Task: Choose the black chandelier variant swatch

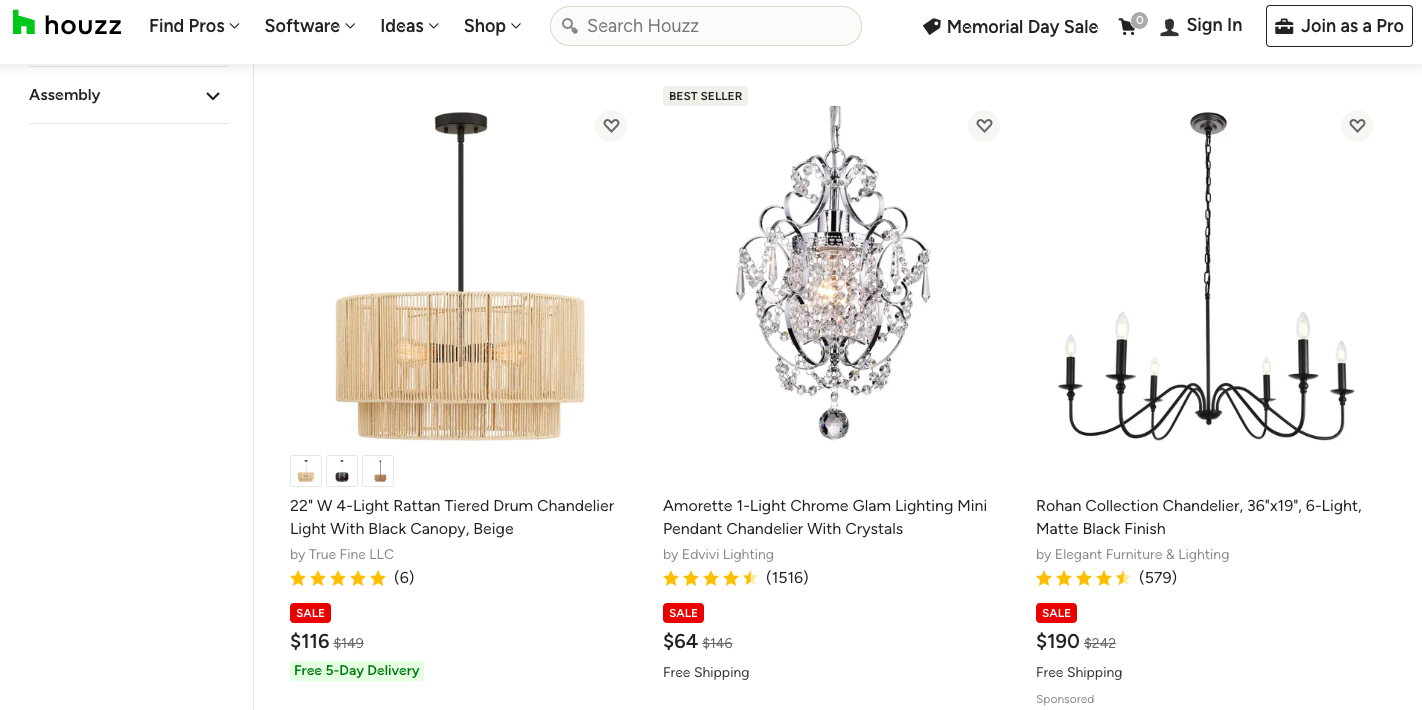Action: tap(342, 471)
